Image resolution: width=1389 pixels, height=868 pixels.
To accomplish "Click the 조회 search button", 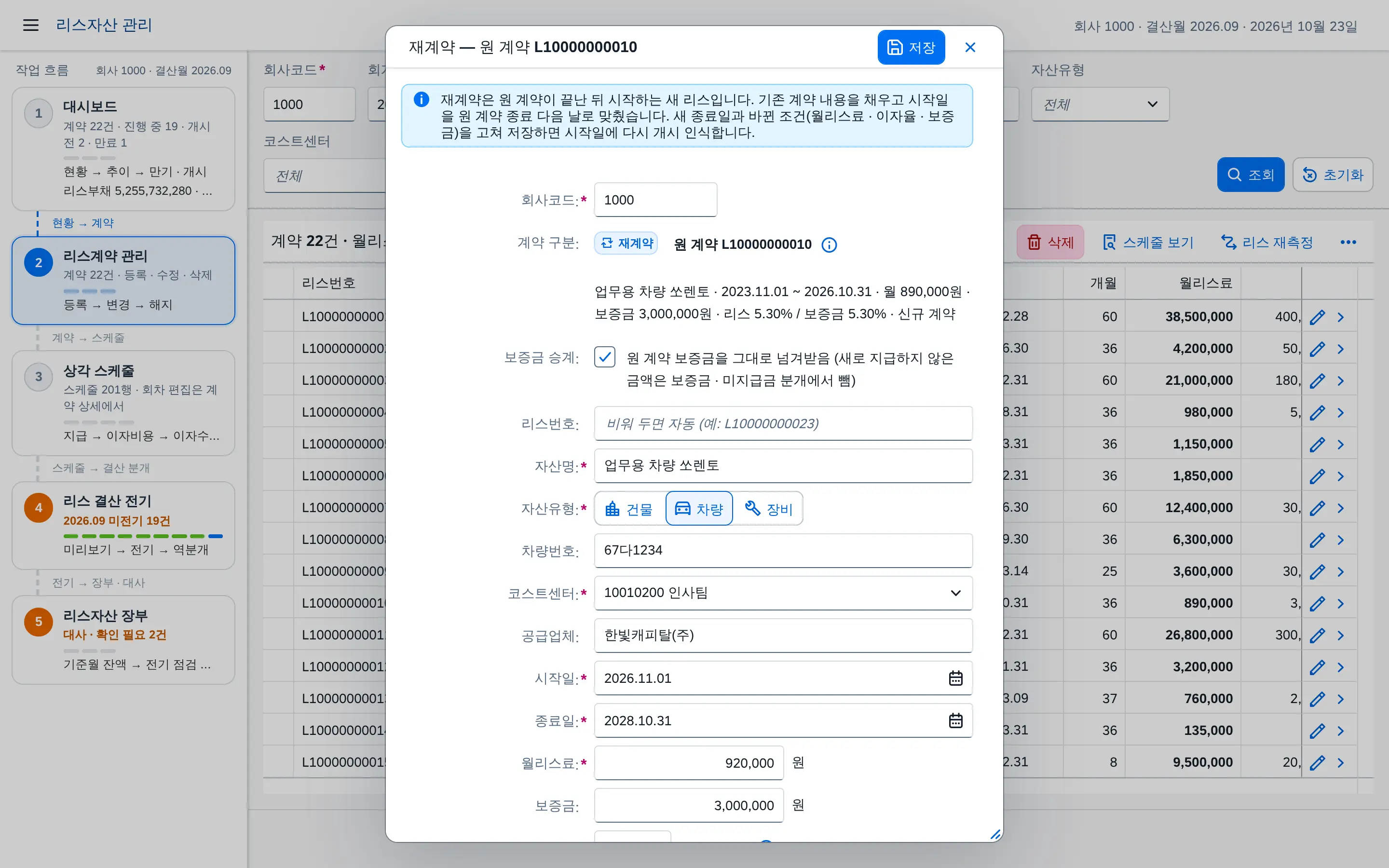I will click(x=1251, y=175).
